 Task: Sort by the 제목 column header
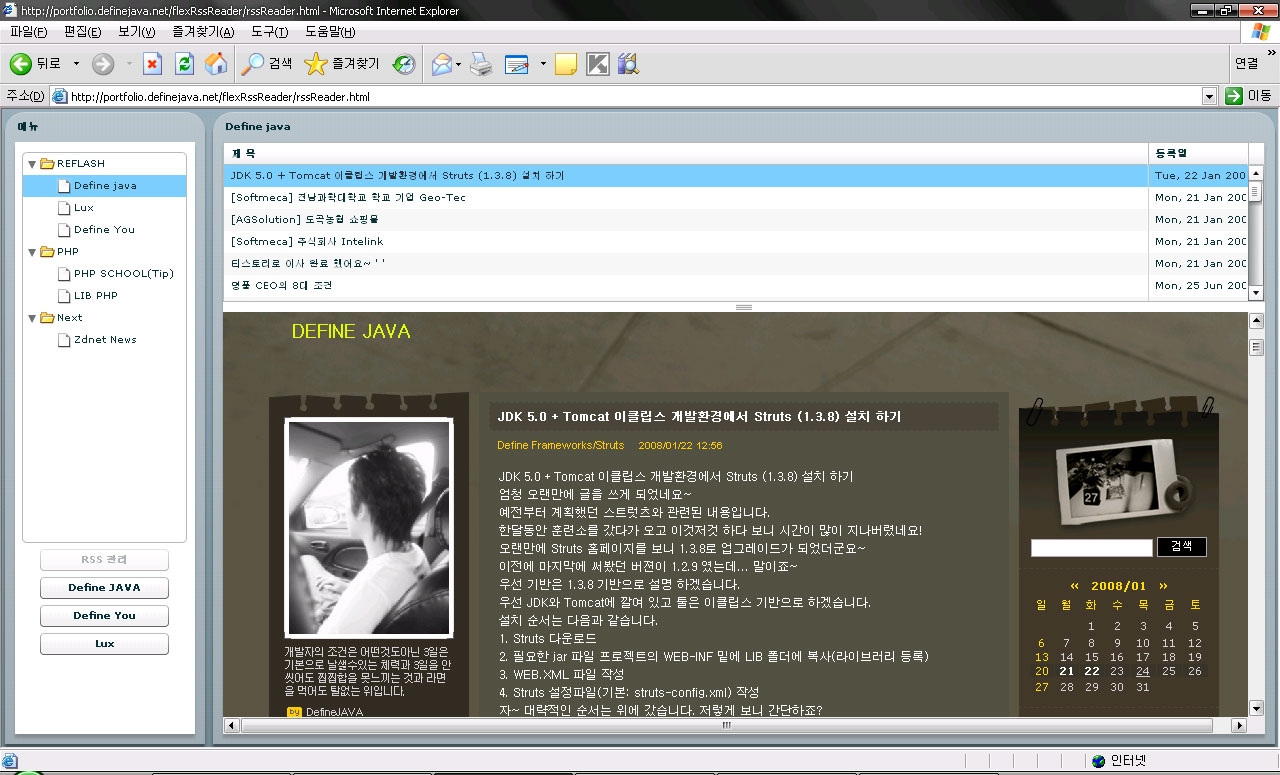coord(686,154)
